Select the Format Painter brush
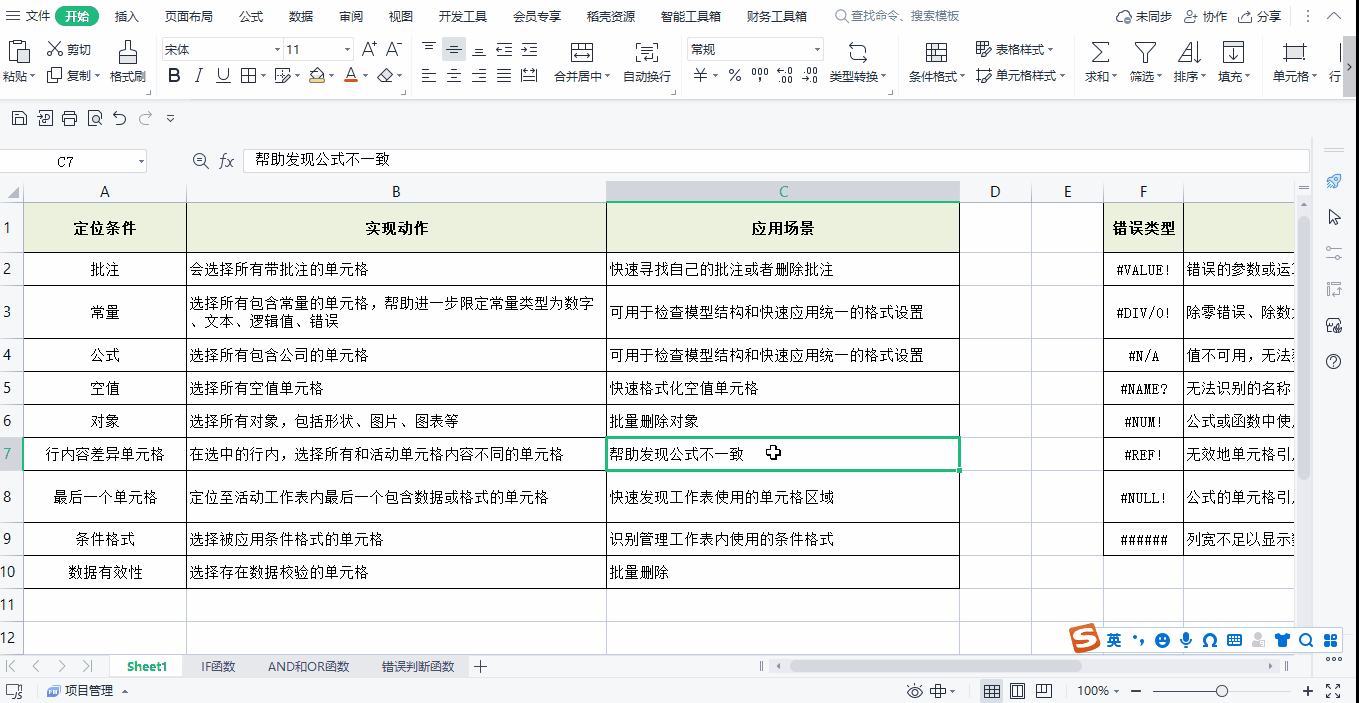Viewport: 1359px width, 703px height. [x=128, y=51]
